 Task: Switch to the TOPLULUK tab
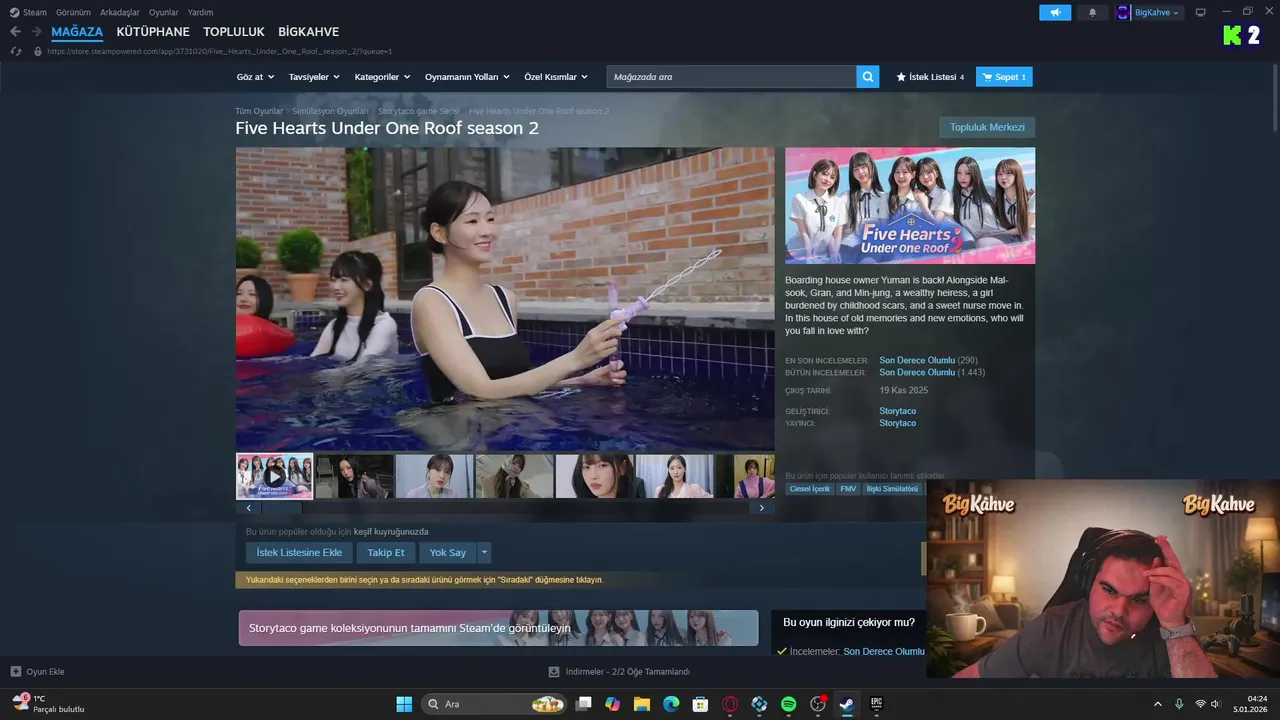[234, 32]
